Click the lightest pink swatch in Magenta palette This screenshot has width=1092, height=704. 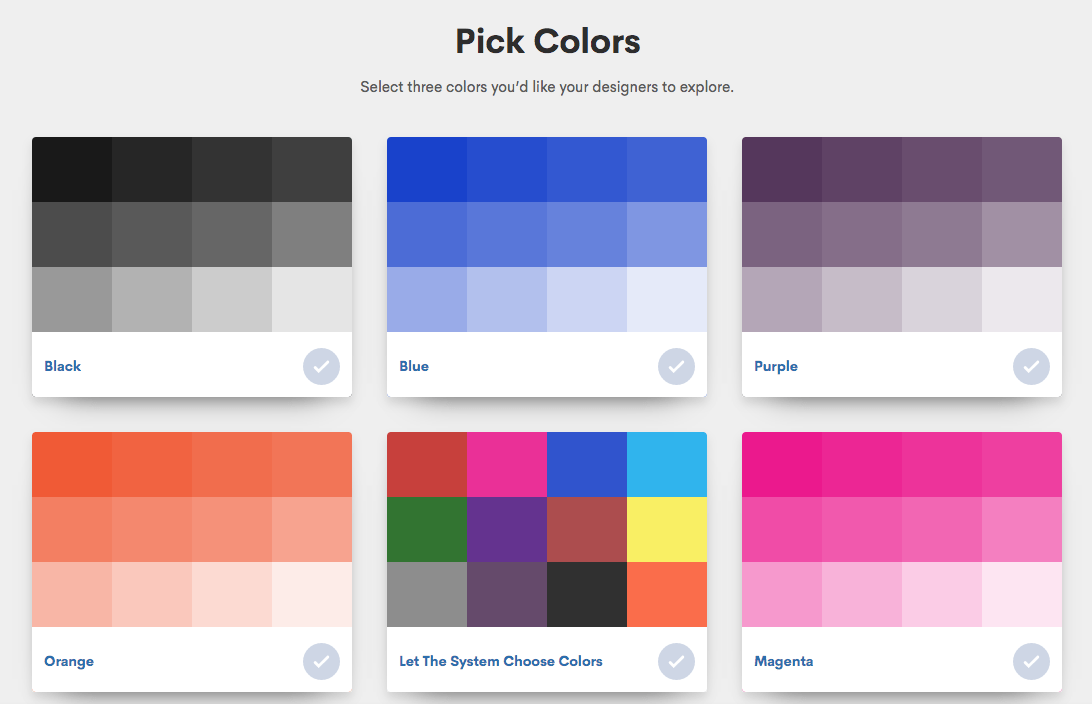click(1021, 594)
